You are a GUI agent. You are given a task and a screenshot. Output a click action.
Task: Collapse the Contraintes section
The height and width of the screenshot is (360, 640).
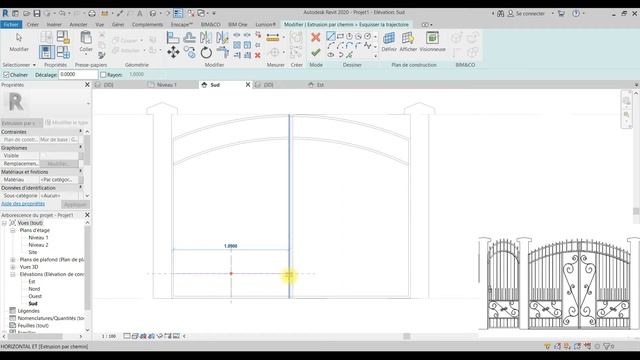coord(80,131)
